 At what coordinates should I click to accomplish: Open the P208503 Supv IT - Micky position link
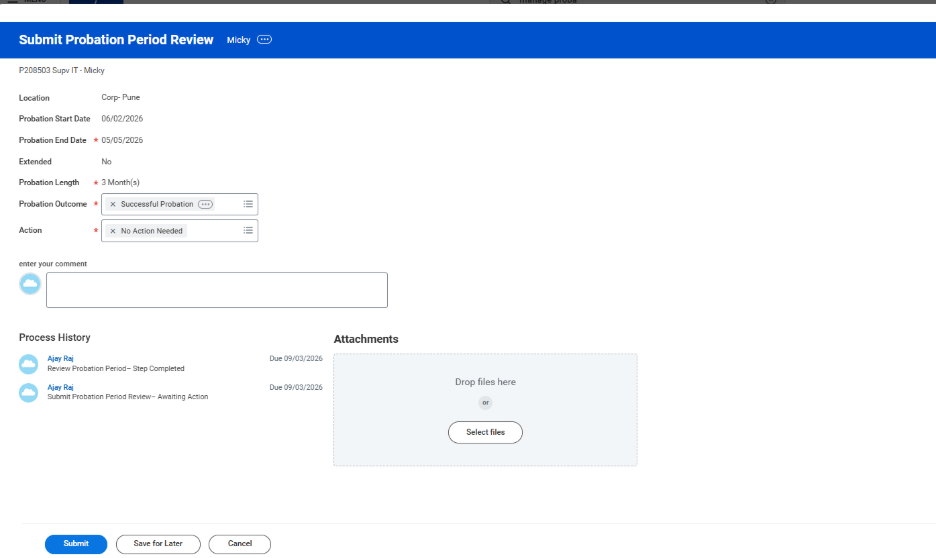(61, 71)
